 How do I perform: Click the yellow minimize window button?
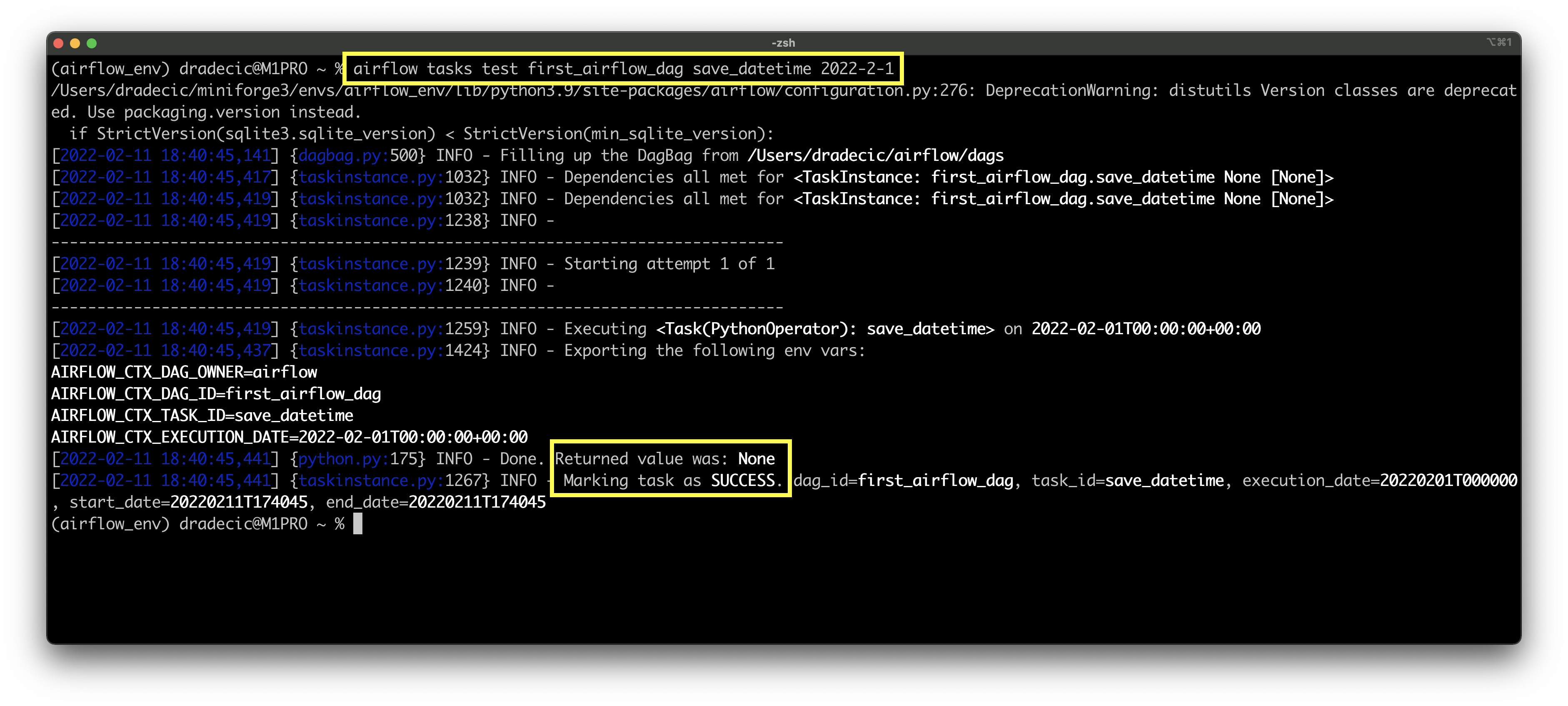[75, 43]
